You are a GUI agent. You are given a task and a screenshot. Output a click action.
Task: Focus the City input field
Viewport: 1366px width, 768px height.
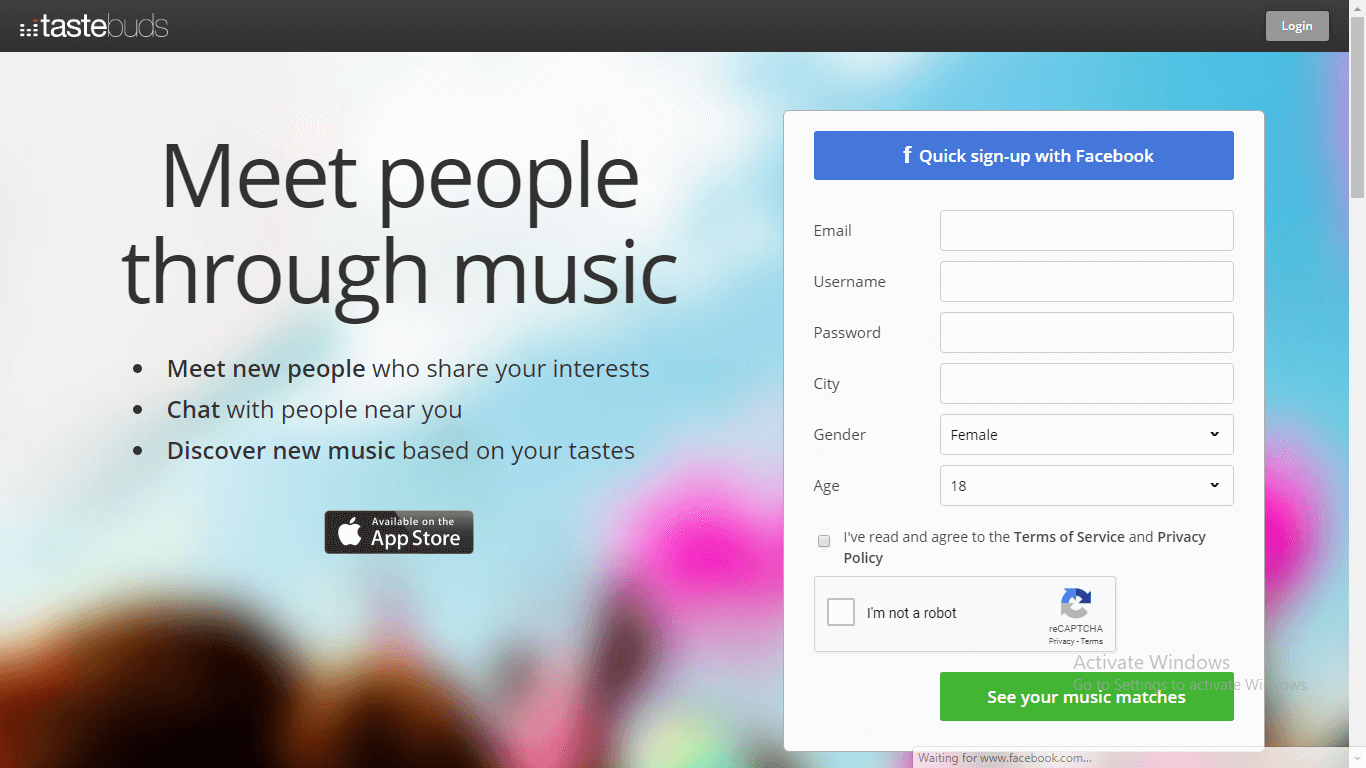coord(1087,384)
